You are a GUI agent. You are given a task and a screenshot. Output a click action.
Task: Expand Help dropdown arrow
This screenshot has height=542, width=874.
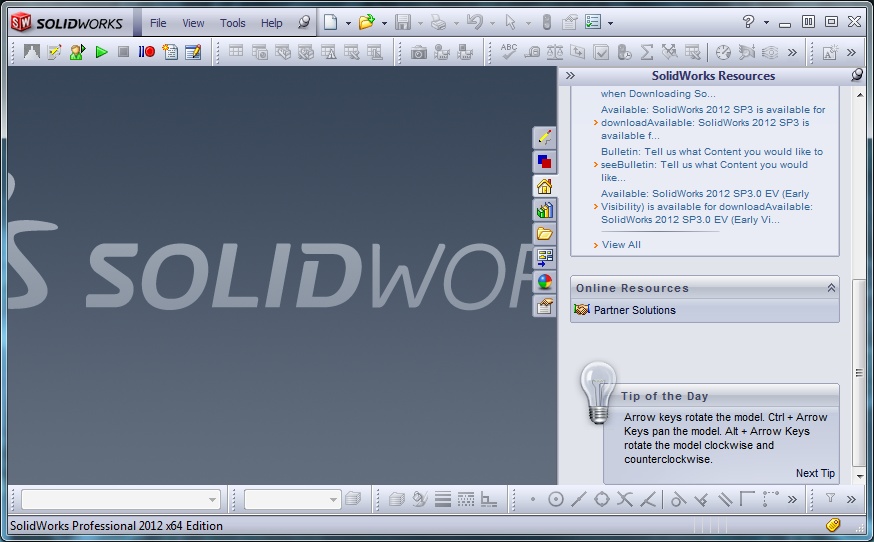(766, 23)
